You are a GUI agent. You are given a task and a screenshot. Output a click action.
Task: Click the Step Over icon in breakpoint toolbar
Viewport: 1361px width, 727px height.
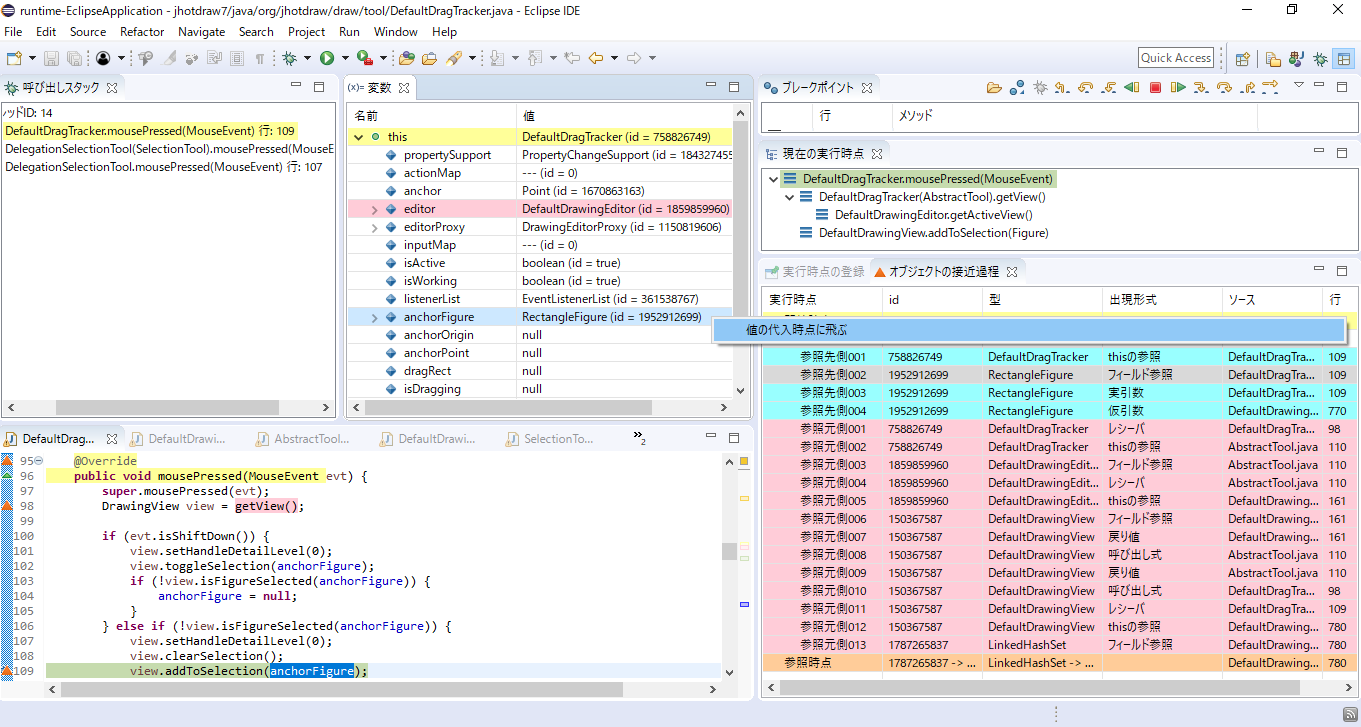tap(1224, 88)
